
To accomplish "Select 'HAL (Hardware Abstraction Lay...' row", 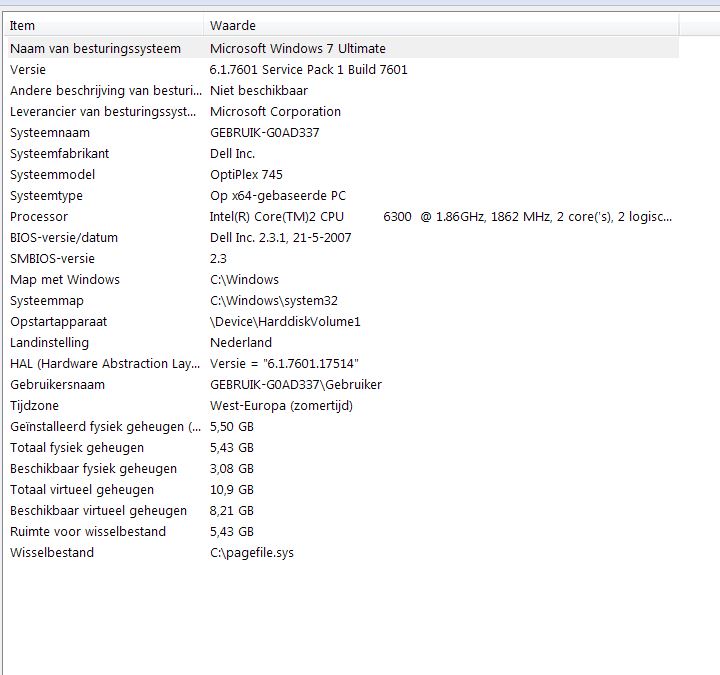I will click(105, 364).
